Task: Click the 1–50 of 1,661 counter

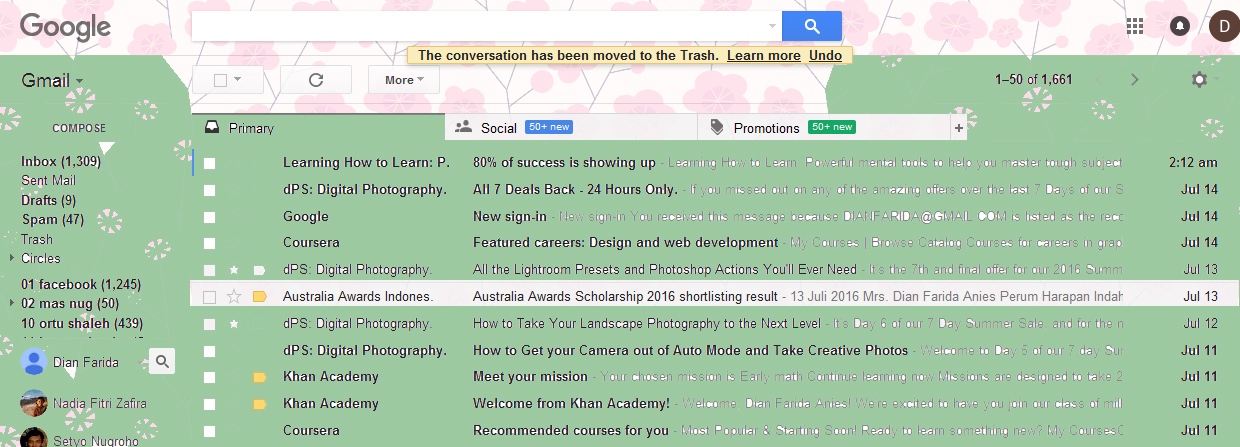Action: (1034, 80)
